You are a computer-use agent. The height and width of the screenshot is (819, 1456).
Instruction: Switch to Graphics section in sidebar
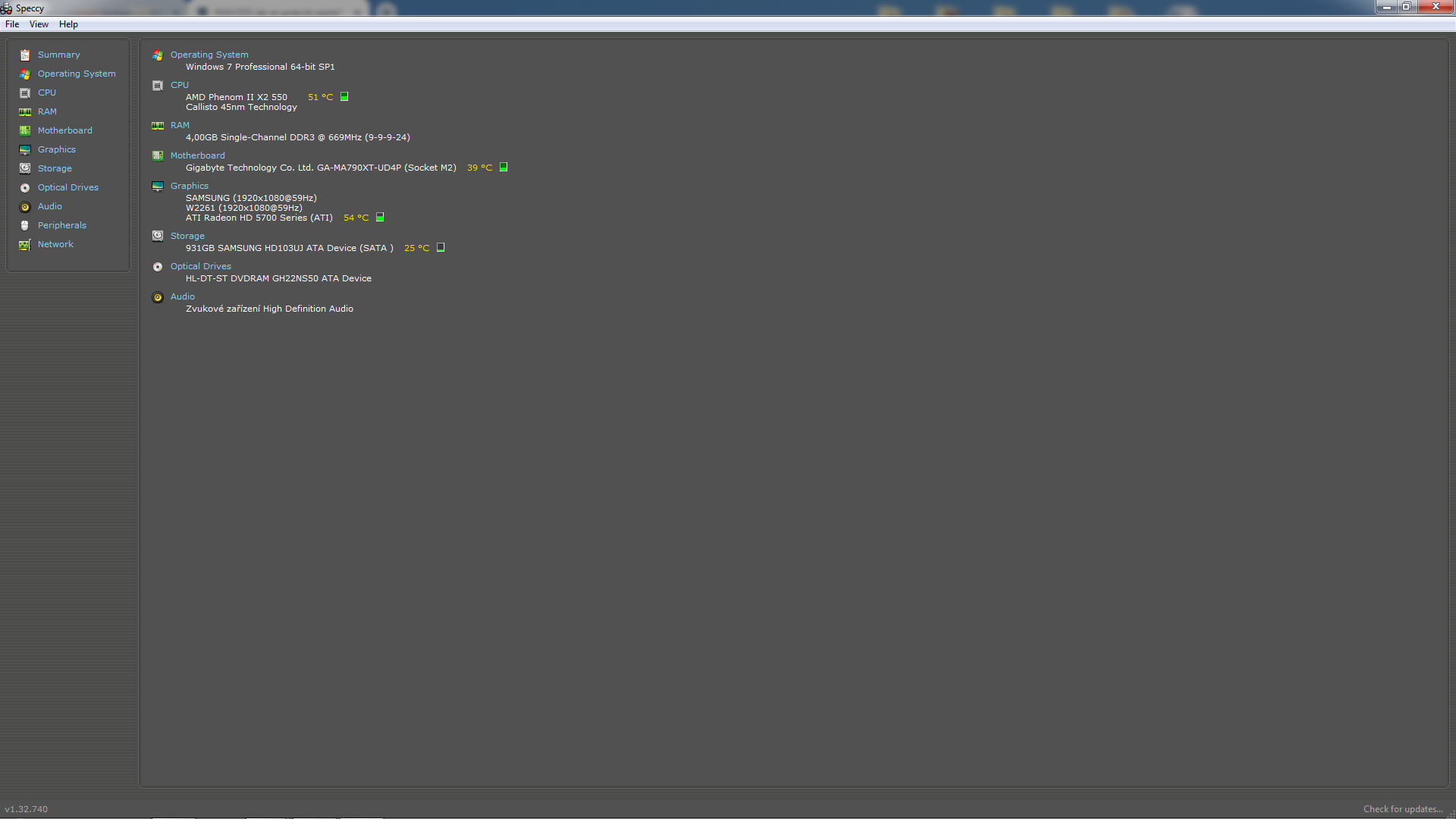57,149
